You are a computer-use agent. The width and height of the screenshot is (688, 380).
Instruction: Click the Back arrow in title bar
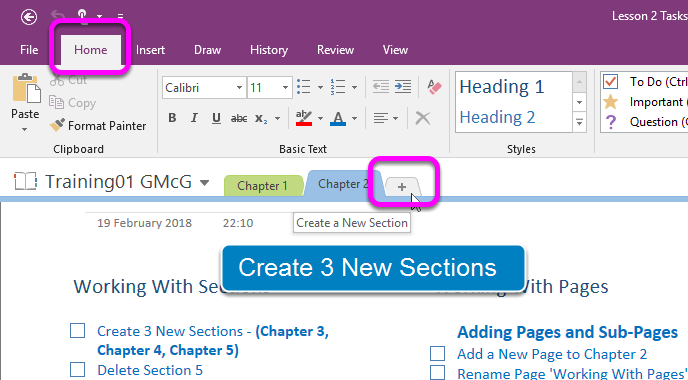click(29, 18)
